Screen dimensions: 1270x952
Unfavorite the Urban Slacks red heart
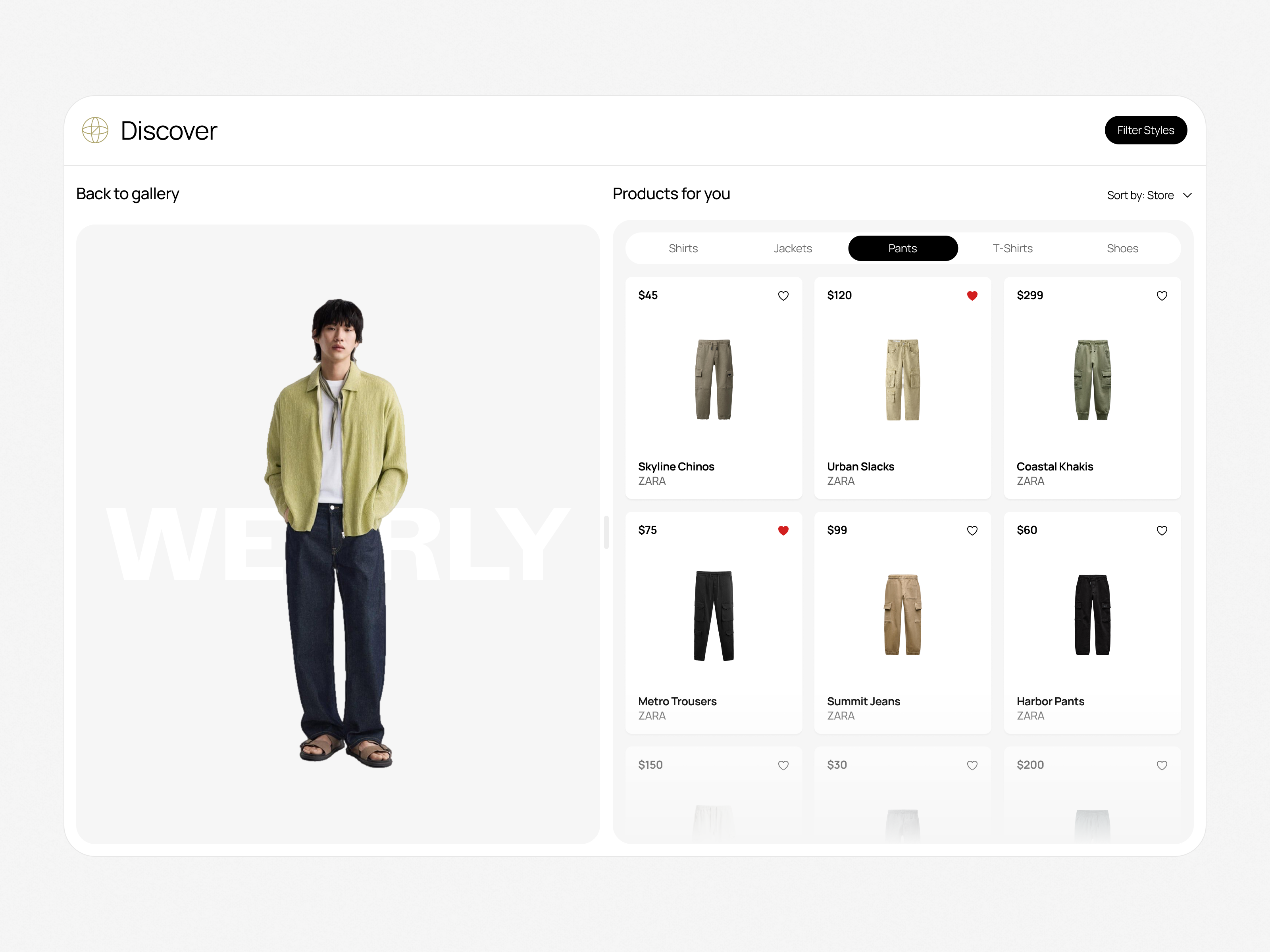tap(972, 296)
